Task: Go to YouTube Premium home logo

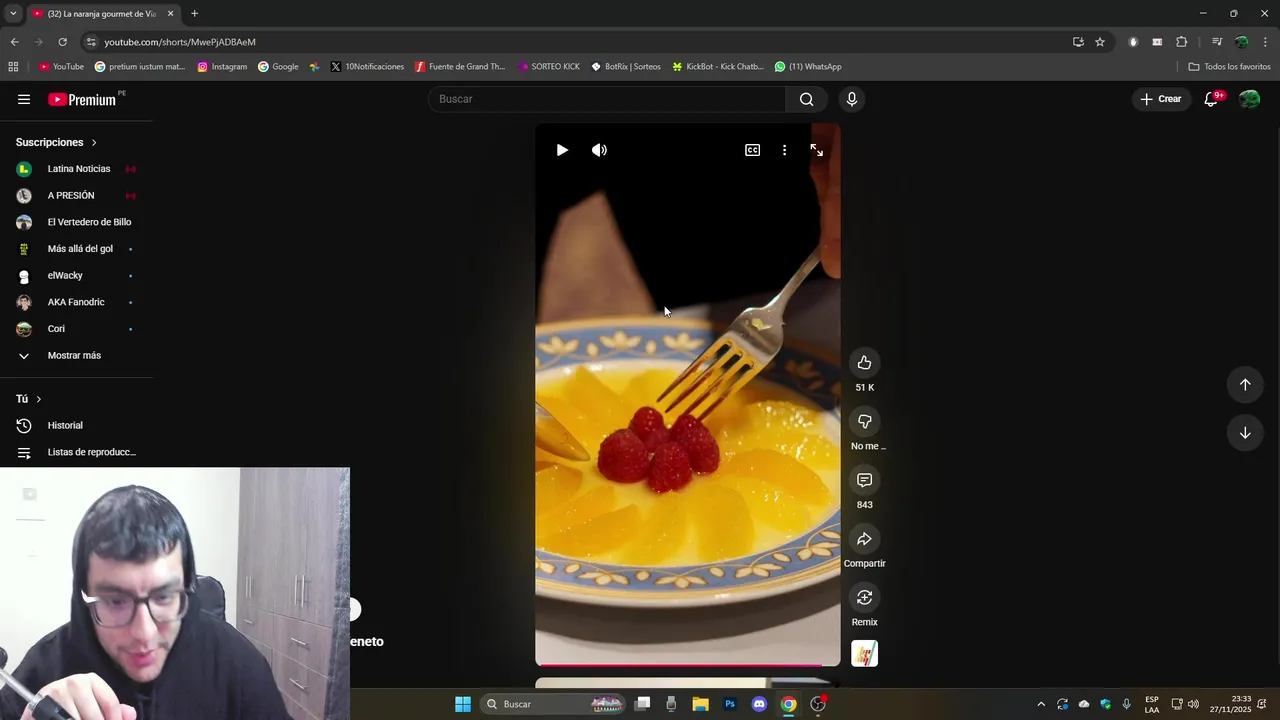Action: click(84, 99)
